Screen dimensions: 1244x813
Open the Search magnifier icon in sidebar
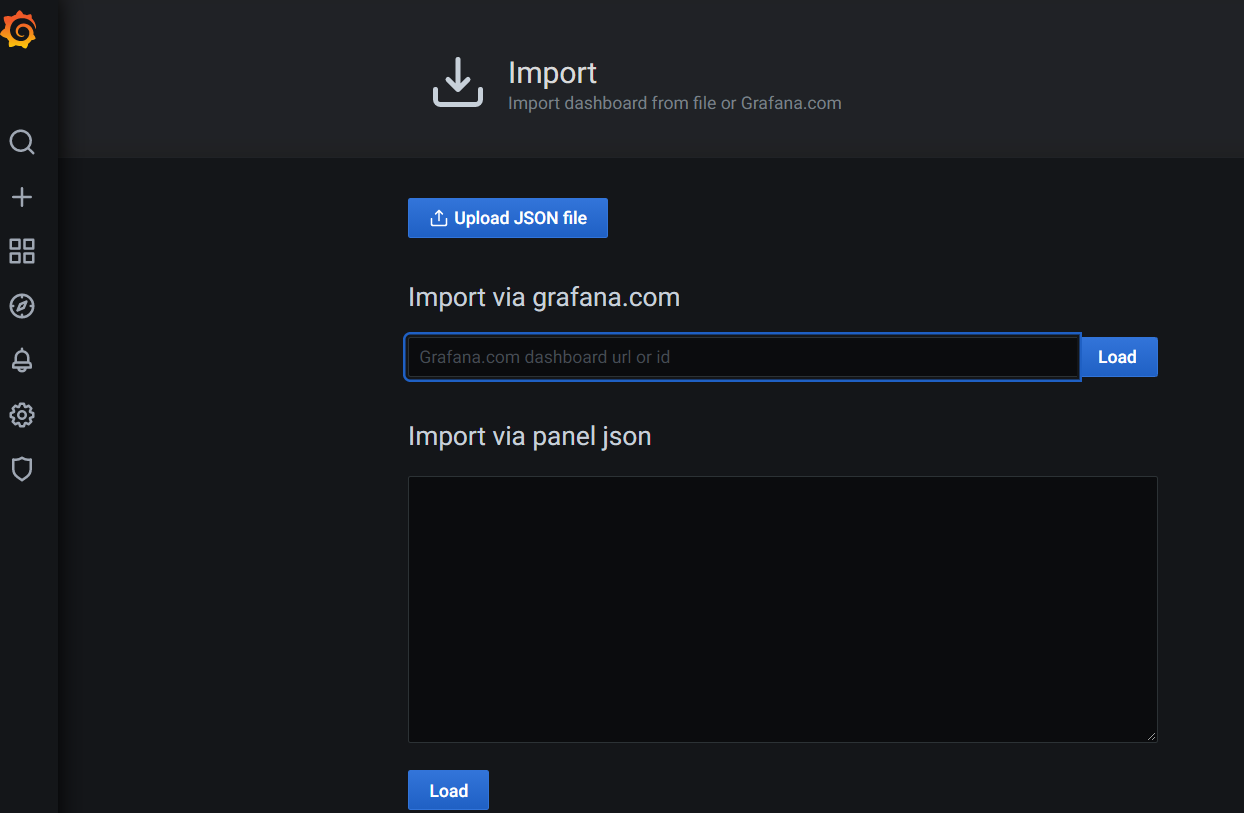tap(22, 142)
